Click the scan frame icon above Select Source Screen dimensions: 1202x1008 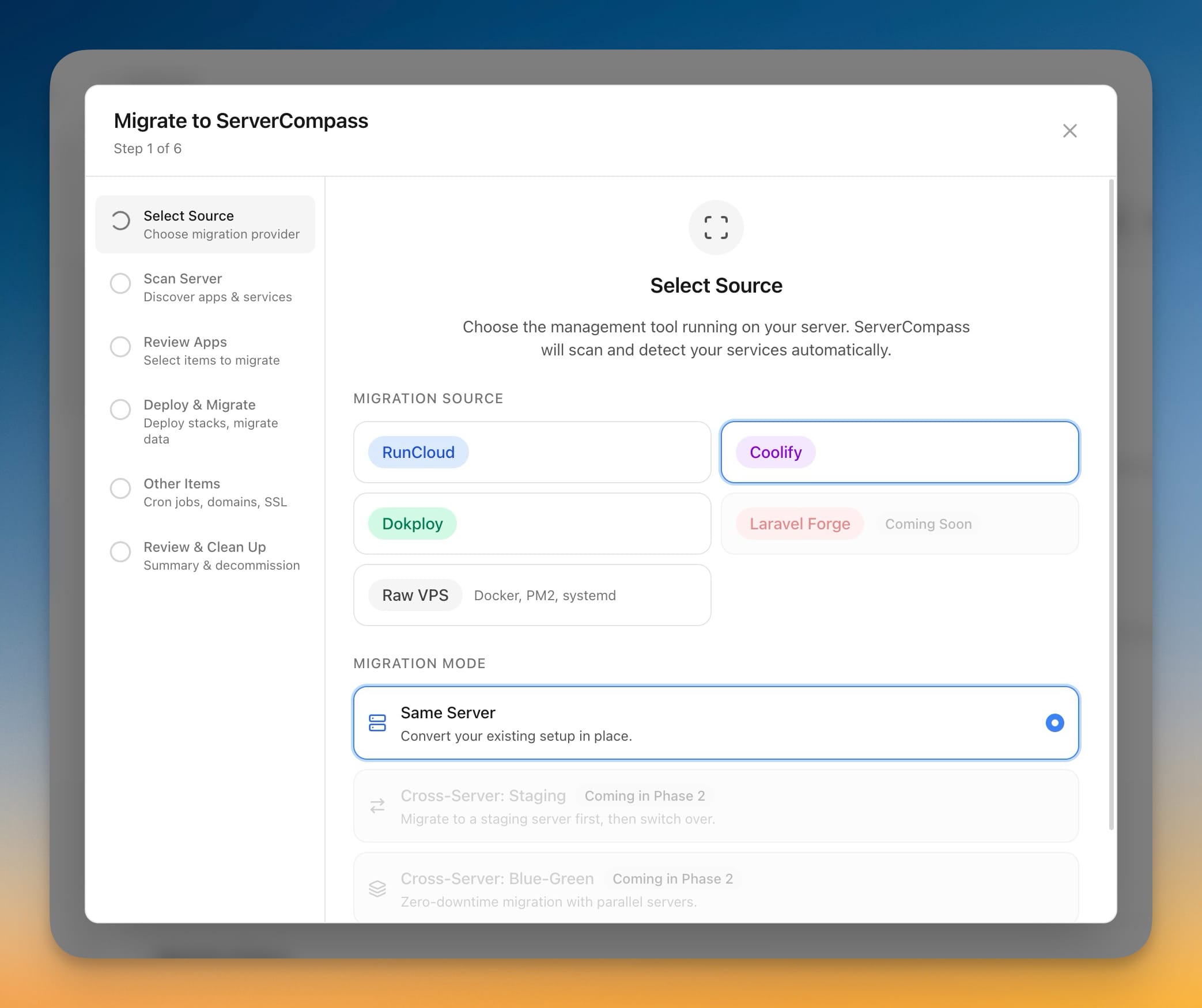(716, 228)
